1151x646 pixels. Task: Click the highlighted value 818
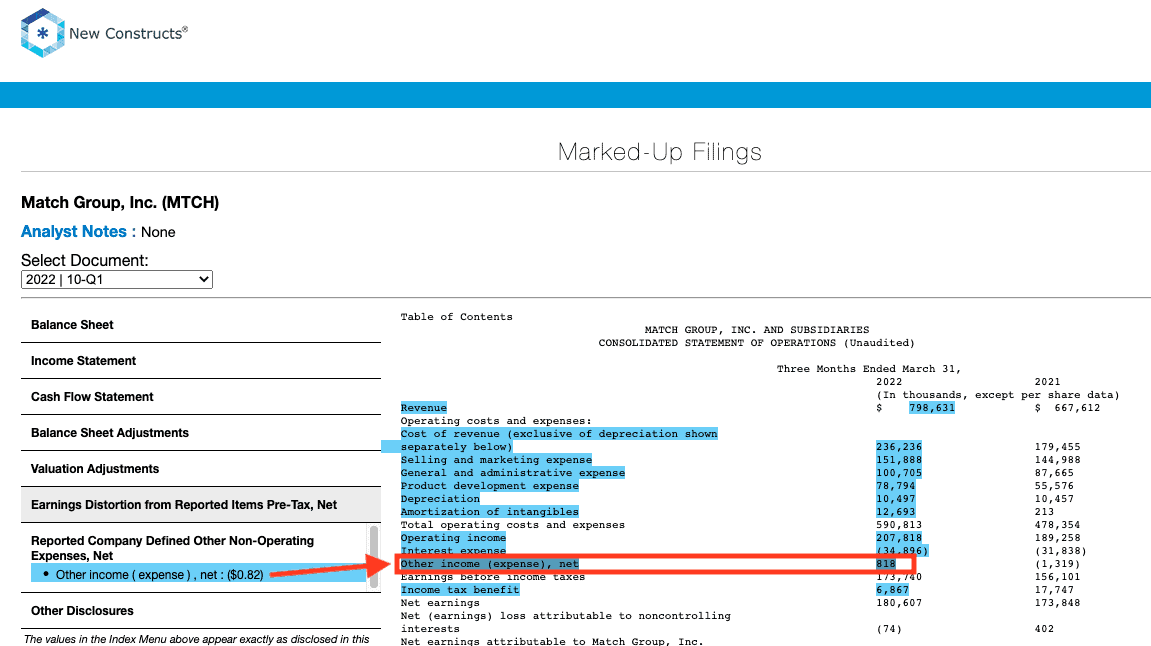click(x=886, y=565)
